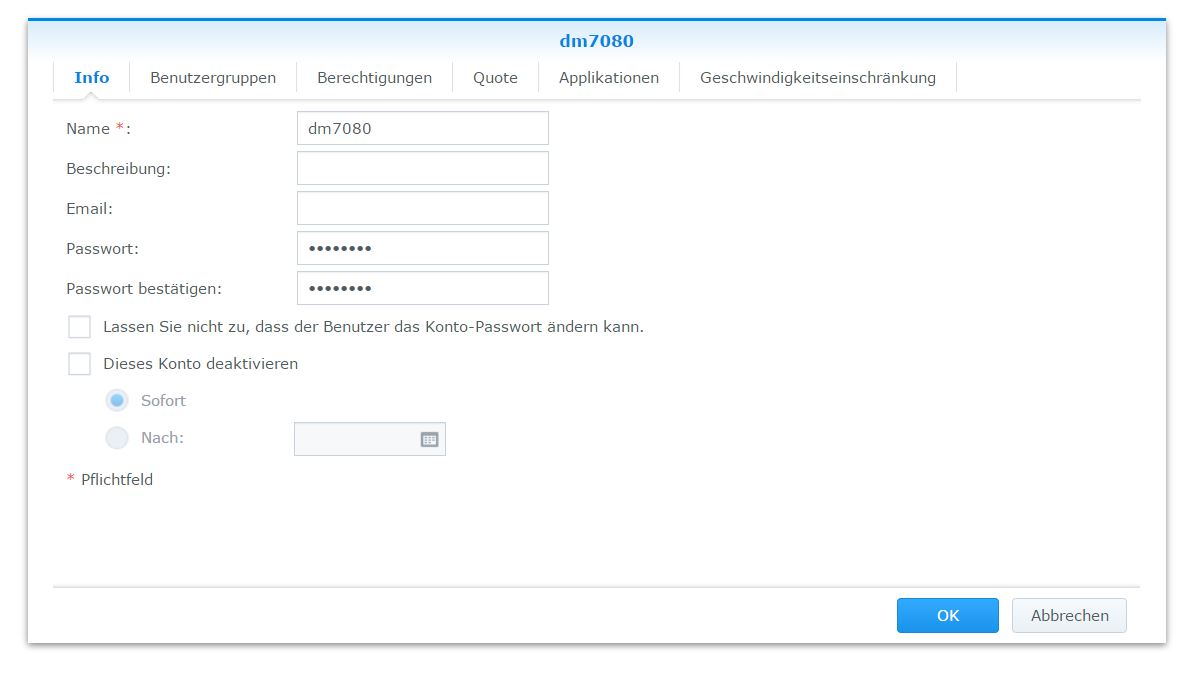Click the Email input field
The height and width of the screenshot is (676, 1184).
(x=422, y=208)
